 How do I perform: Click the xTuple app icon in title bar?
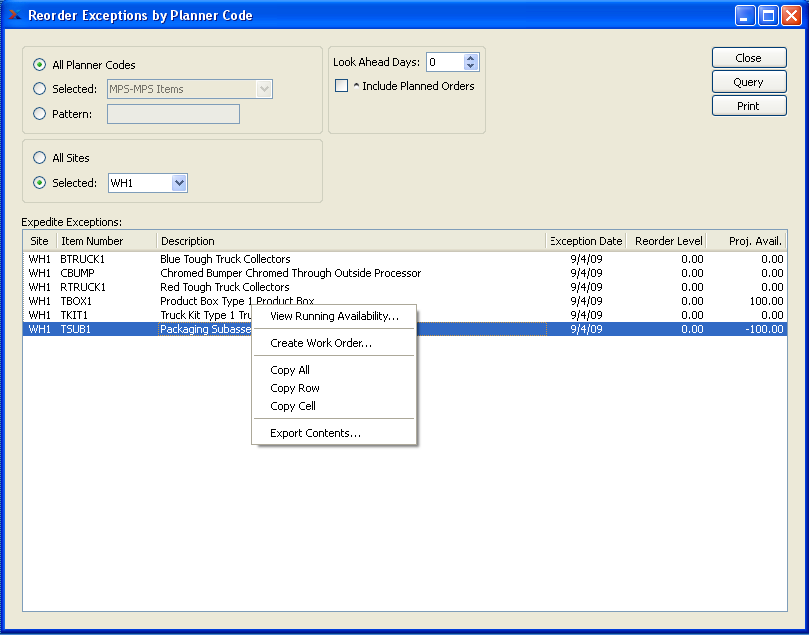click(x=14, y=15)
